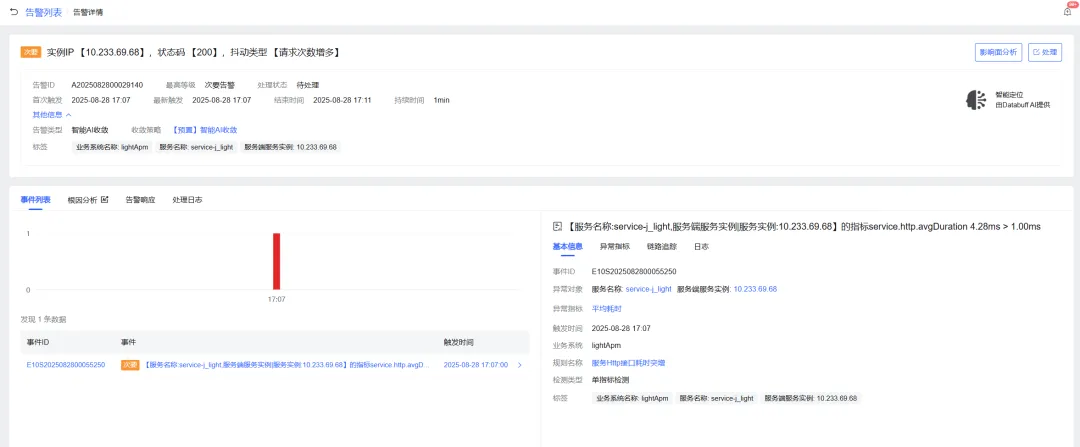Click the 业务系统名称: lightApm tag in alert header

(112, 147)
